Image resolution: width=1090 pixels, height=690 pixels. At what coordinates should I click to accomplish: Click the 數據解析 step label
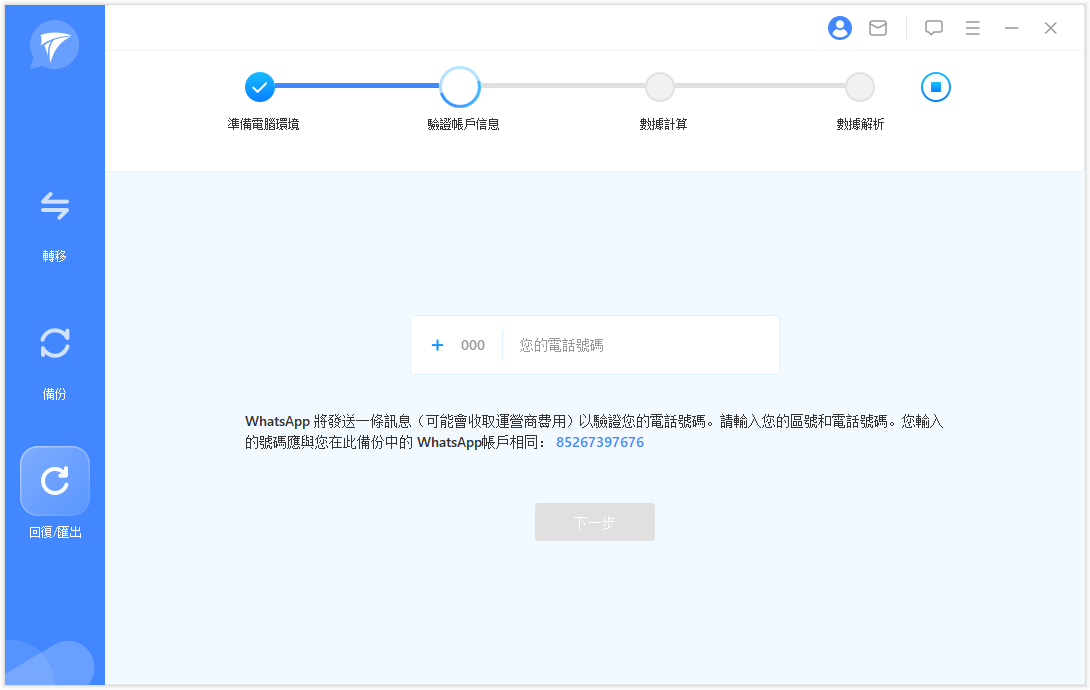[x=860, y=124]
